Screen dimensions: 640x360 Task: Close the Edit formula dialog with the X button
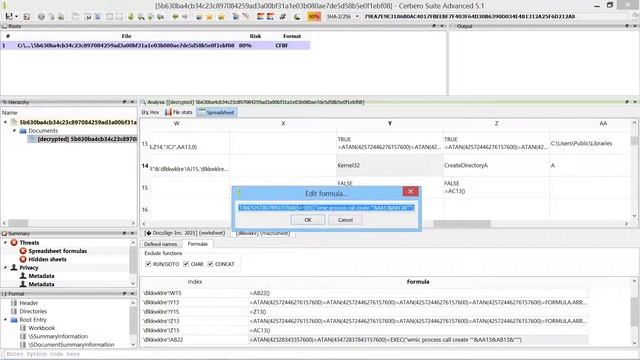tap(410, 191)
